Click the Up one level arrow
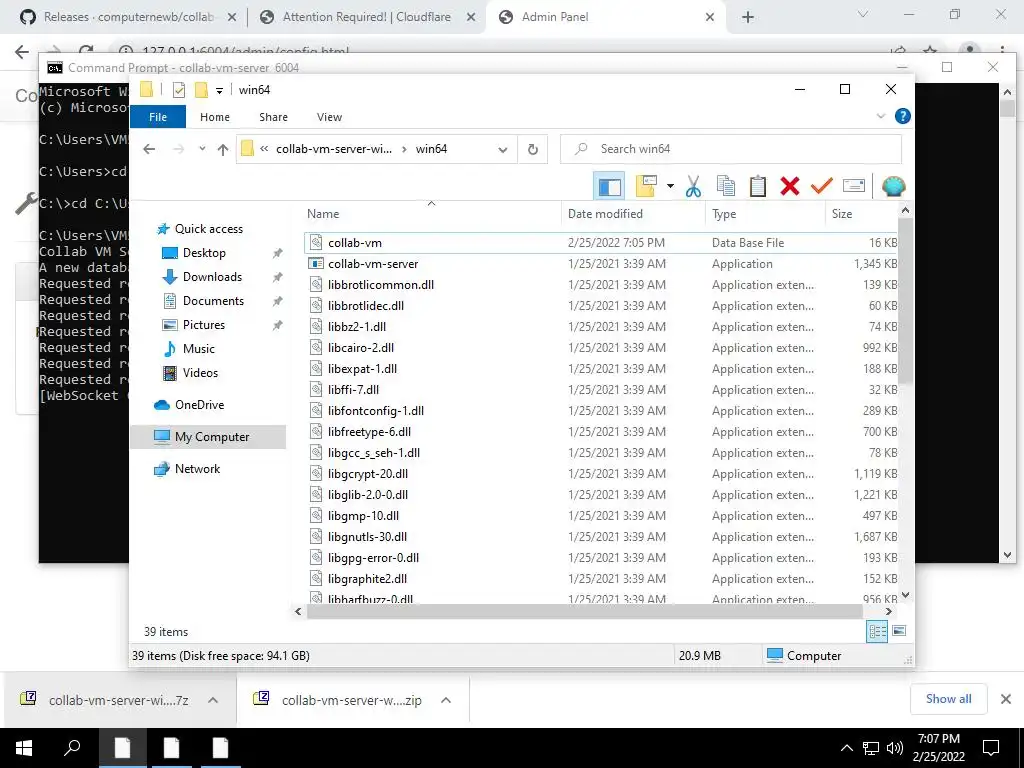 click(223, 150)
